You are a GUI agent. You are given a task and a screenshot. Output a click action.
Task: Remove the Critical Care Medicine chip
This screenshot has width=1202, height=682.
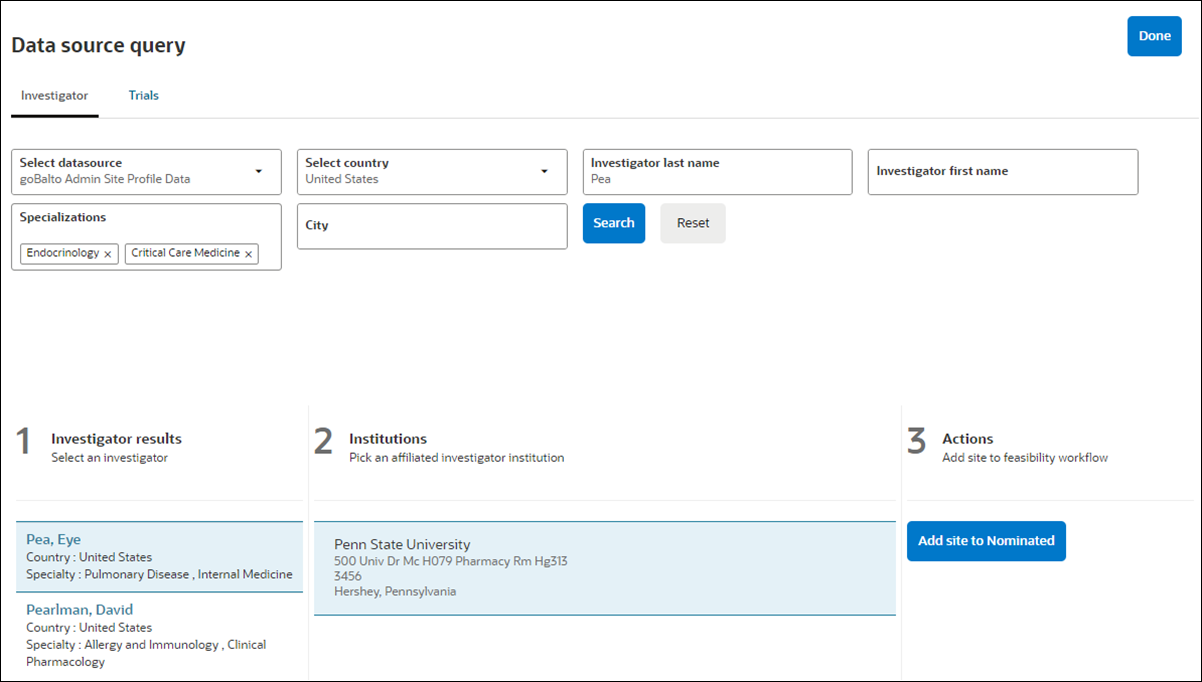pos(249,254)
